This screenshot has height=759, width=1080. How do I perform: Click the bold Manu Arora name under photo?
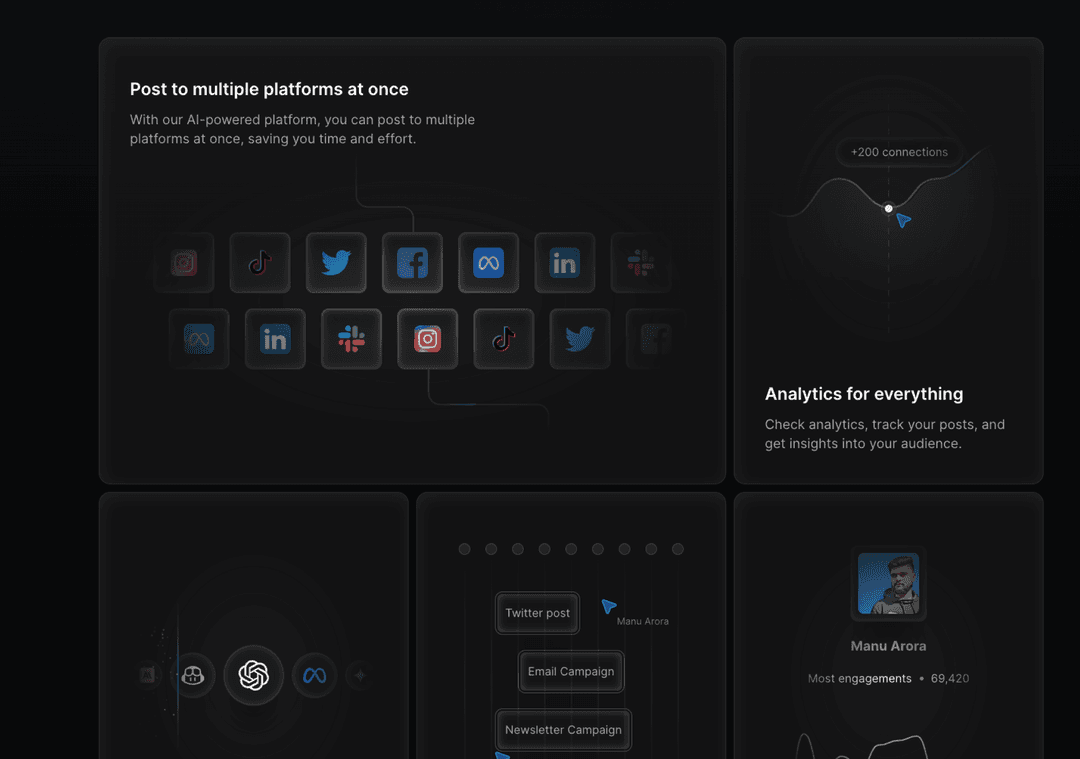click(889, 646)
